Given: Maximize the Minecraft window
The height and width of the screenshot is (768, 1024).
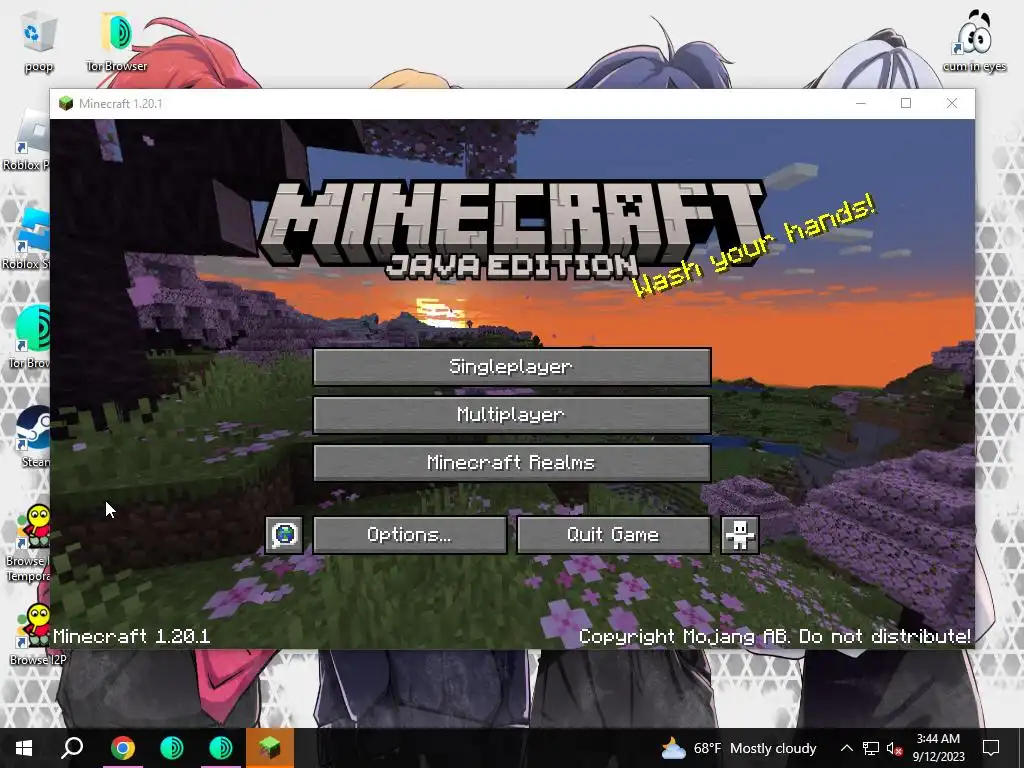Looking at the screenshot, I should (x=906, y=103).
